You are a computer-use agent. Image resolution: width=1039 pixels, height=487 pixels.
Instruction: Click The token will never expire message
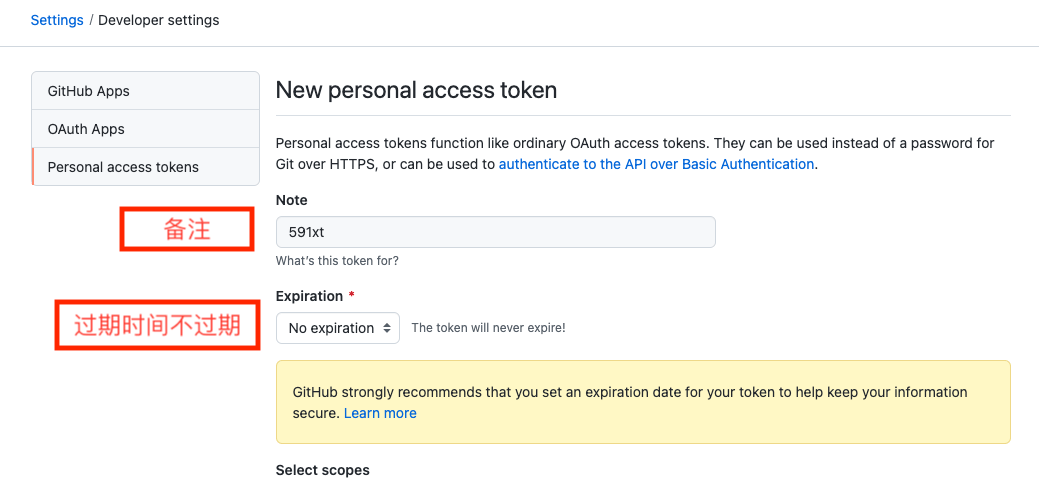[488, 328]
